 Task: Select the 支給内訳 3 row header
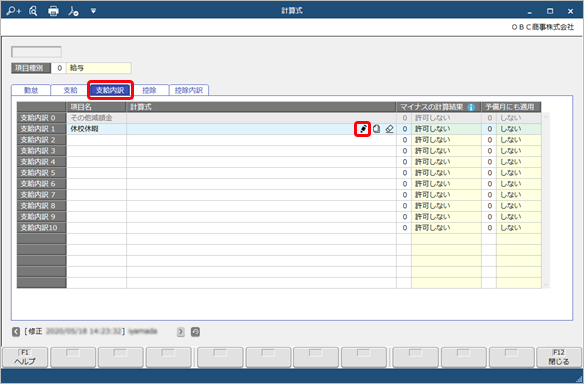click(x=41, y=150)
